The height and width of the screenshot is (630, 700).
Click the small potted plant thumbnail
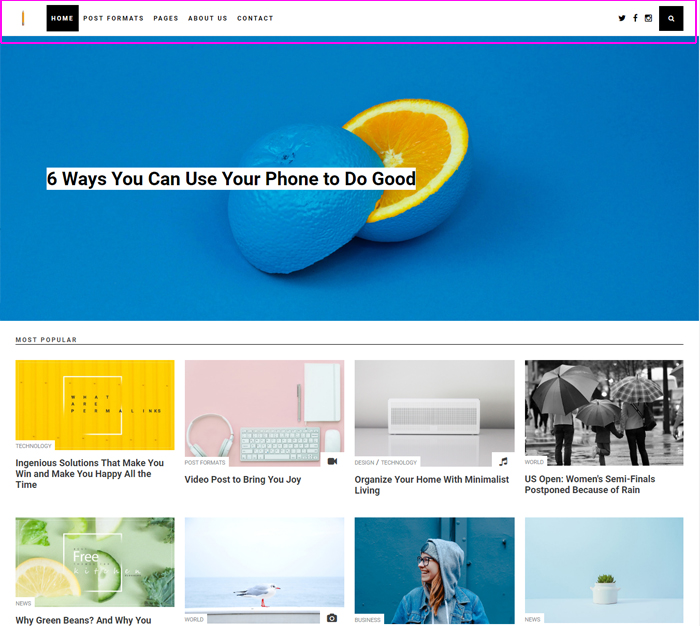(x=604, y=570)
